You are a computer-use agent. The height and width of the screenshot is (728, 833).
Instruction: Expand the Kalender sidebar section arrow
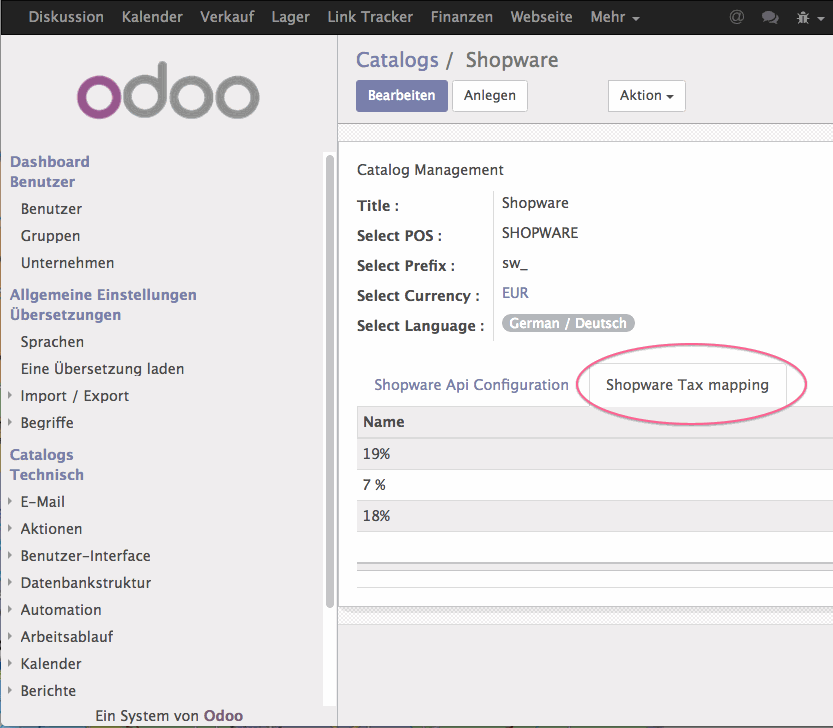click(10, 664)
